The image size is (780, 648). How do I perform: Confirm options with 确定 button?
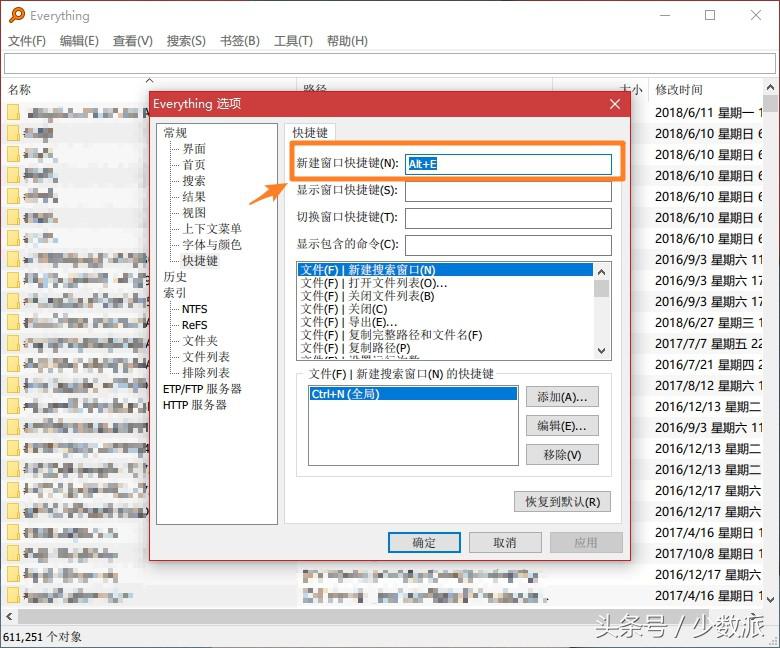tap(424, 543)
